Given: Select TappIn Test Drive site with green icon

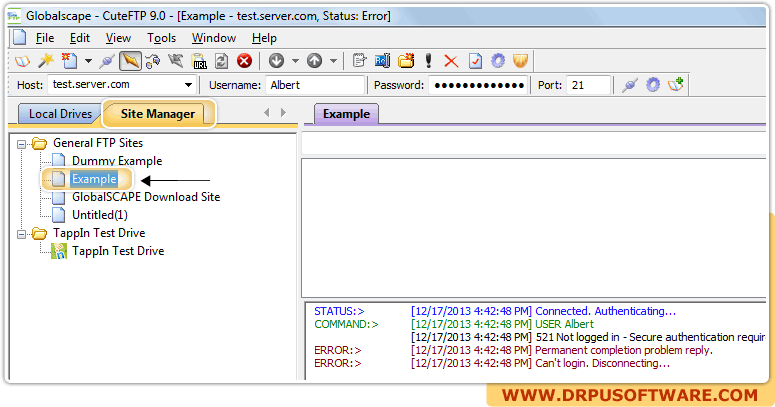Looking at the screenshot, I should (118, 251).
